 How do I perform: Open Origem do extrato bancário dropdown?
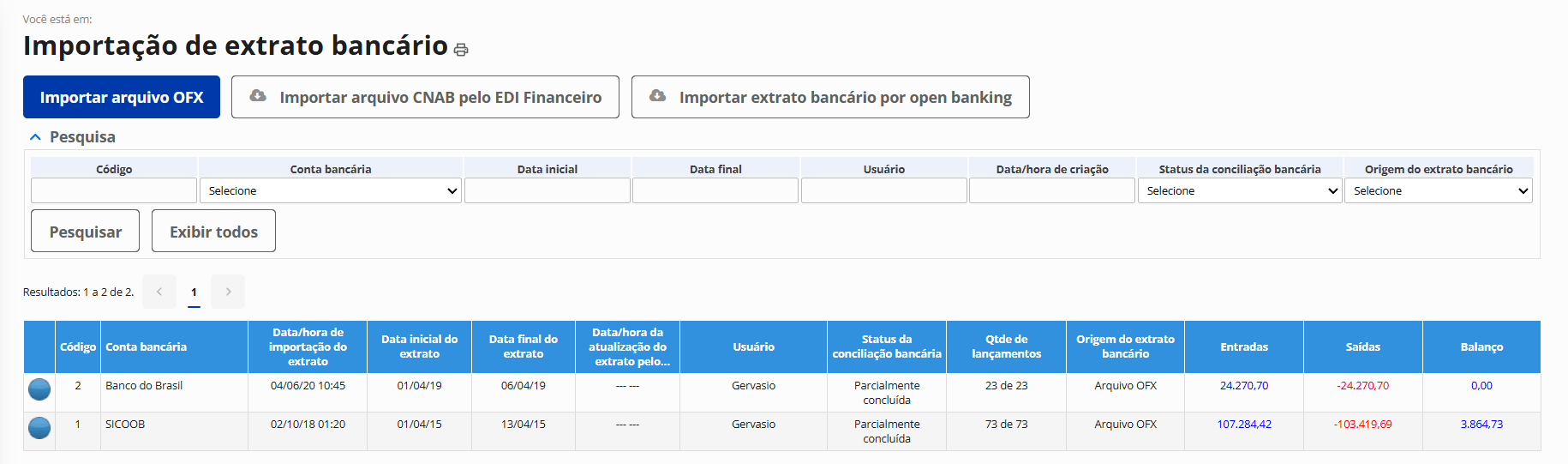[x=1438, y=190]
